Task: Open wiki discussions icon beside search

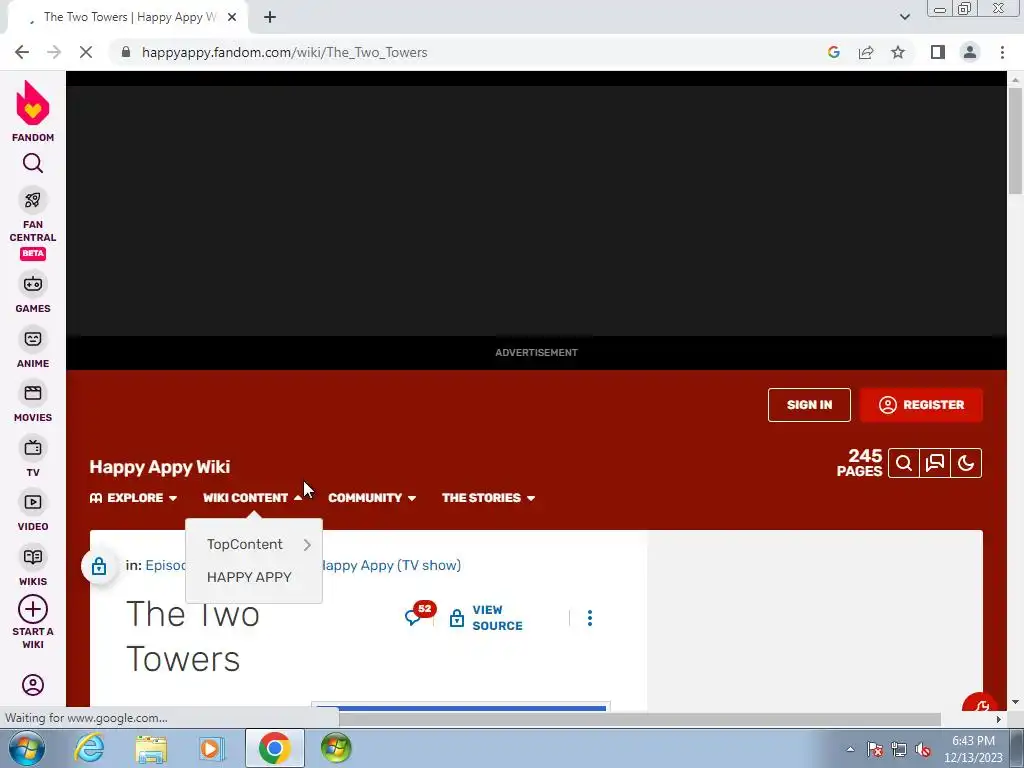Action: (x=935, y=463)
